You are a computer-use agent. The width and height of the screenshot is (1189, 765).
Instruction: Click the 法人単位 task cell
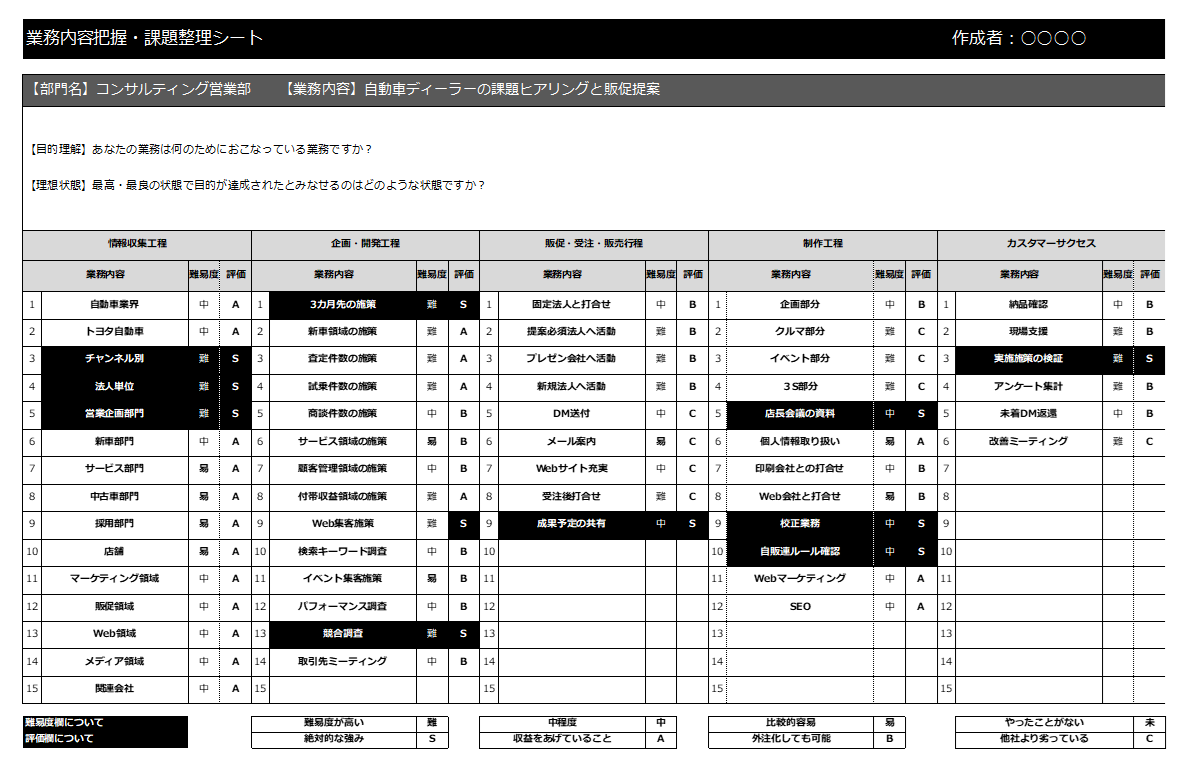click(114, 386)
